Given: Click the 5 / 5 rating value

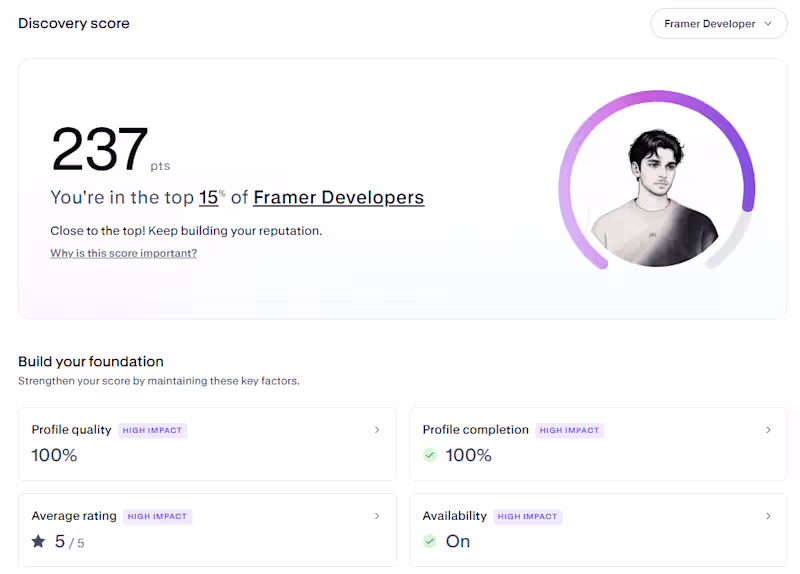Looking at the screenshot, I should [x=69, y=541].
